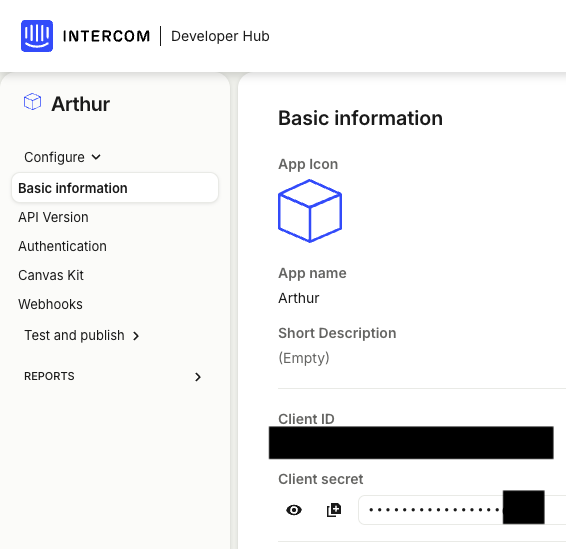Open the API Version page

pos(53,217)
